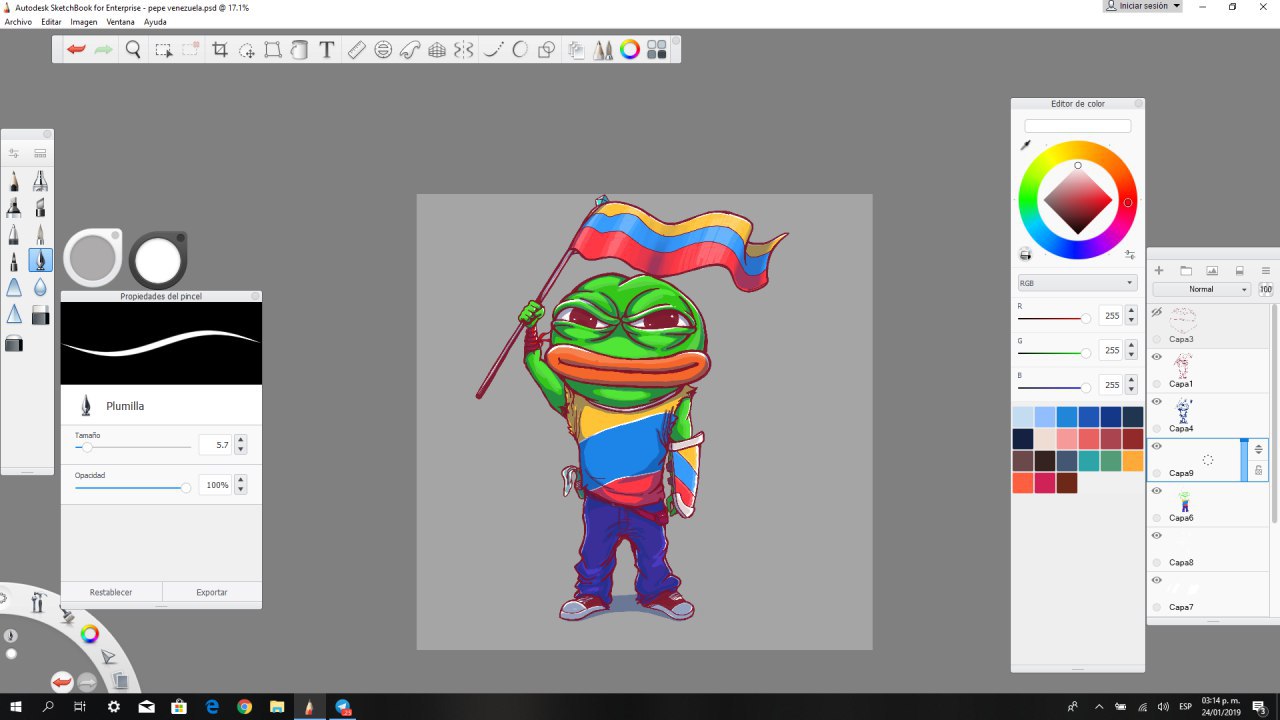The image size is (1280, 720).
Task: Hide layer Capa8
Action: [1156, 535]
